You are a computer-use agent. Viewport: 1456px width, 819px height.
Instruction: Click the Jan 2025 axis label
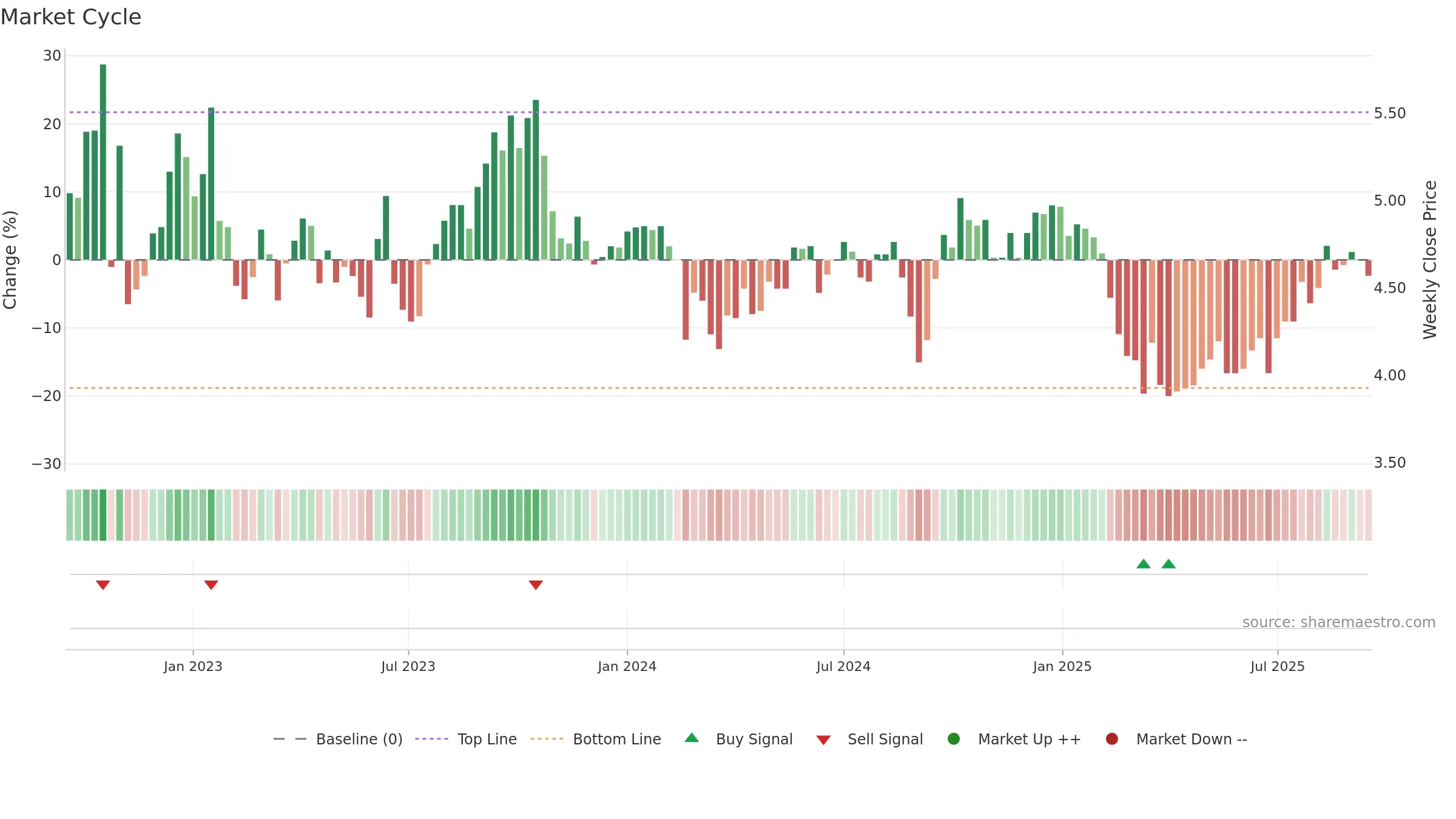tap(1062, 666)
